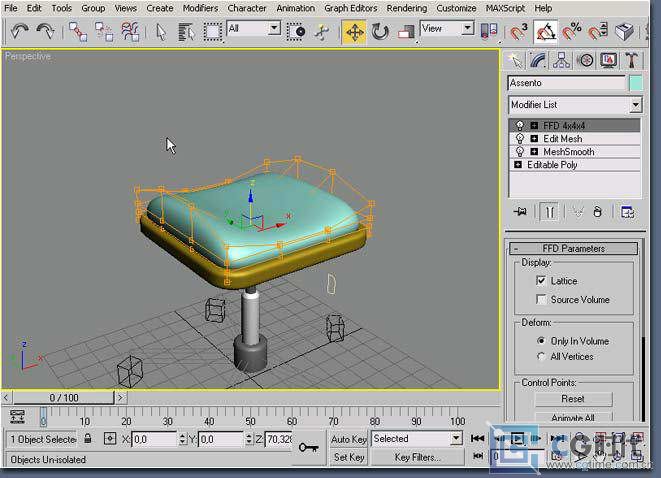Click the Selection Lock padlock toggle
This screenshot has width=661, height=478.
coord(88,439)
